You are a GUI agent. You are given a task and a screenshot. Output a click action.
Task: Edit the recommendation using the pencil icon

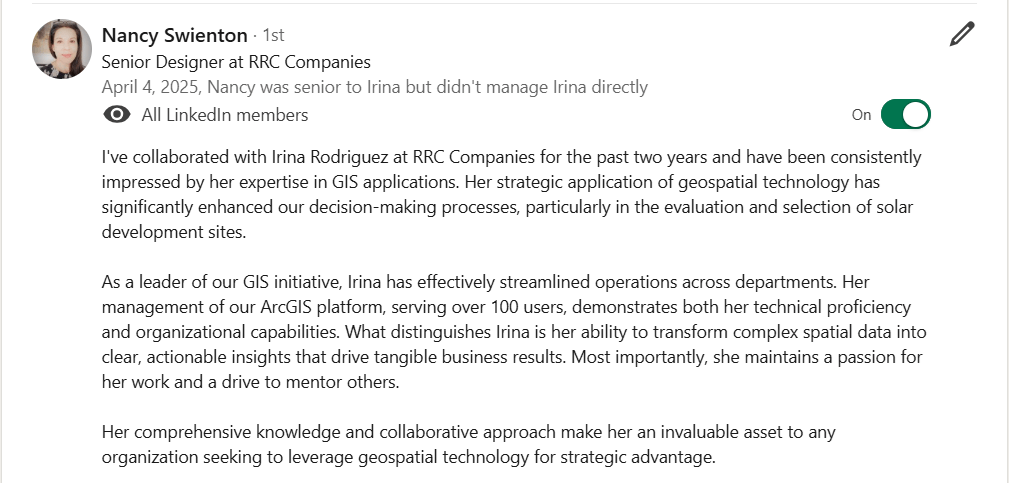[x=962, y=34]
